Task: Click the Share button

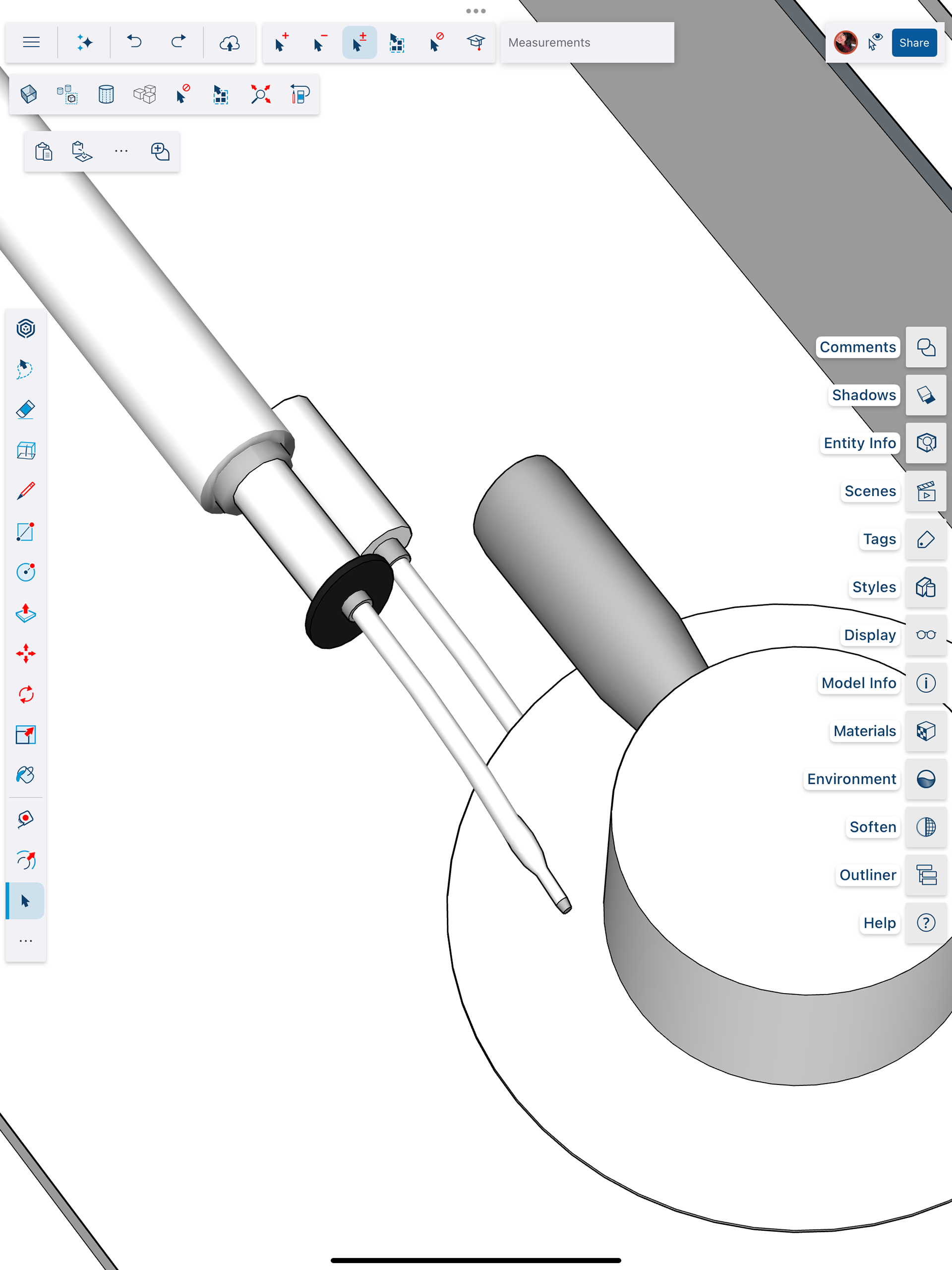Action: (913, 43)
